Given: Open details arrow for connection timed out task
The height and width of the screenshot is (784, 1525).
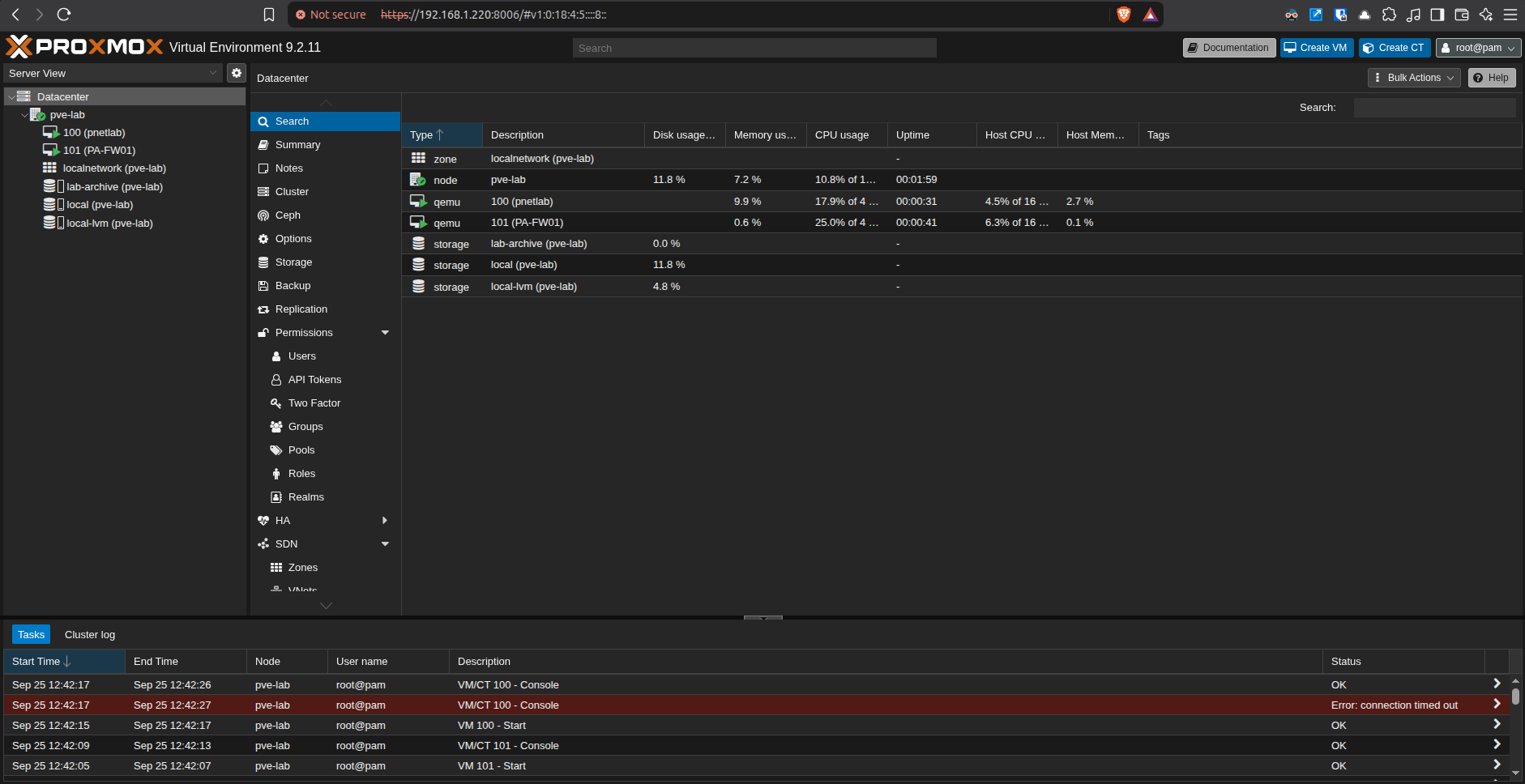Looking at the screenshot, I should pyautogui.click(x=1497, y=705).
